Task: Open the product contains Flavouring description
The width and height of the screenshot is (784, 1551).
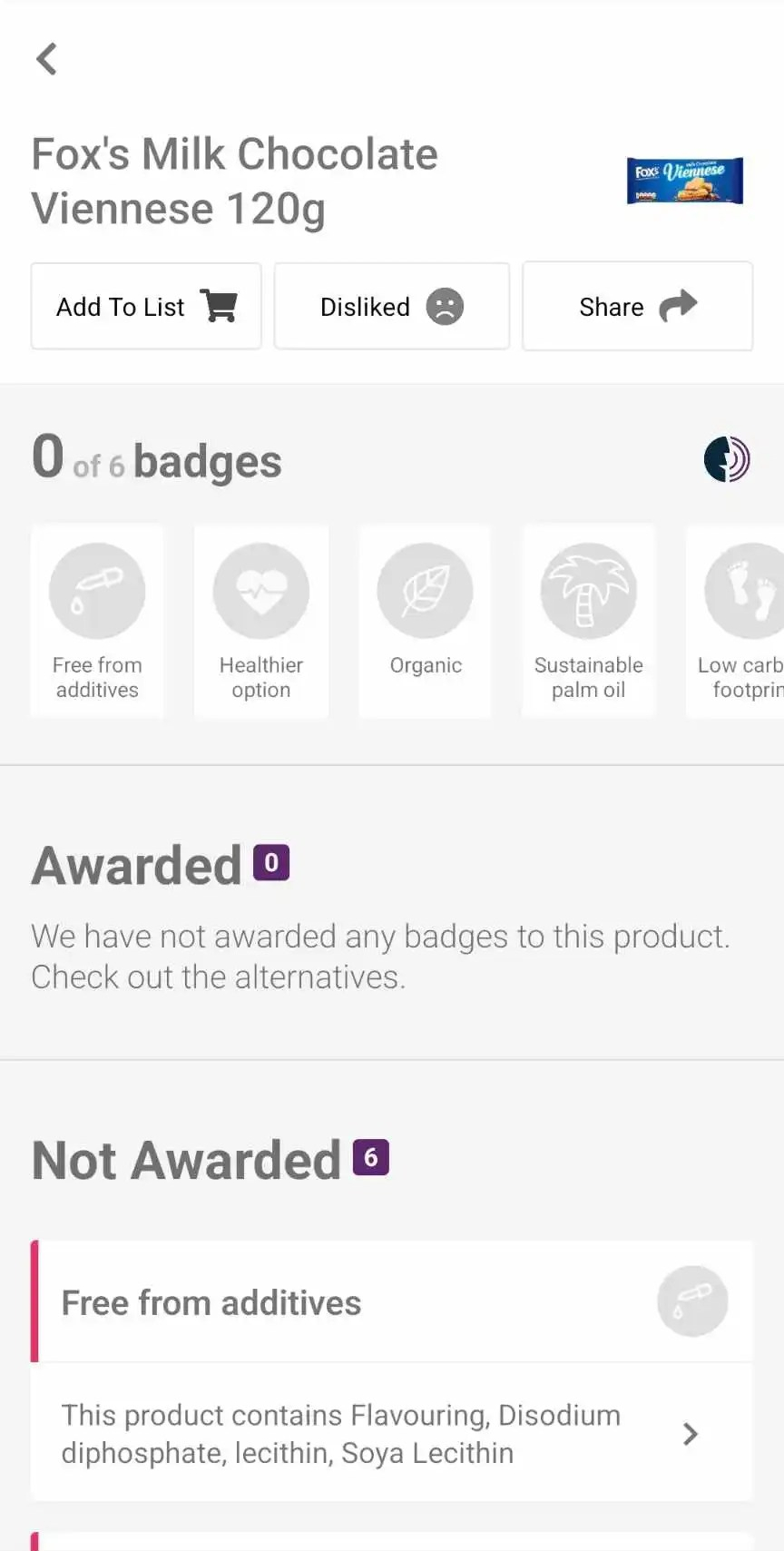Action: click(x=341, y=1434)
